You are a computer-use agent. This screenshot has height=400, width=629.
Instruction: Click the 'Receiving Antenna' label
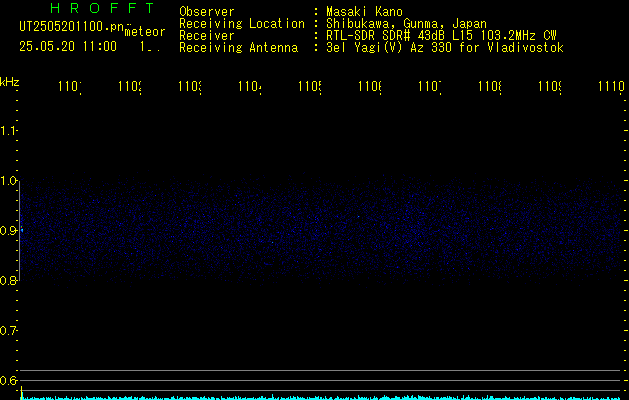(239, 48)
